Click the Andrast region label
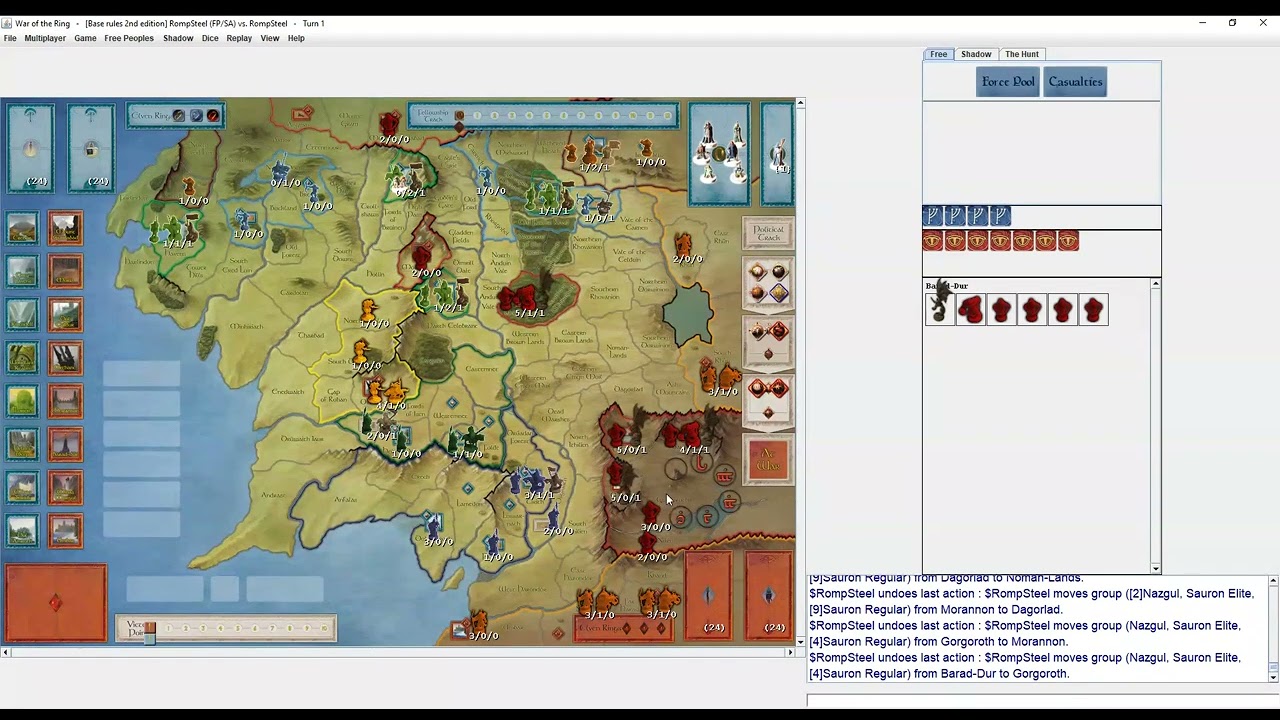This screenshot has height=720, width=1280. 273,495
